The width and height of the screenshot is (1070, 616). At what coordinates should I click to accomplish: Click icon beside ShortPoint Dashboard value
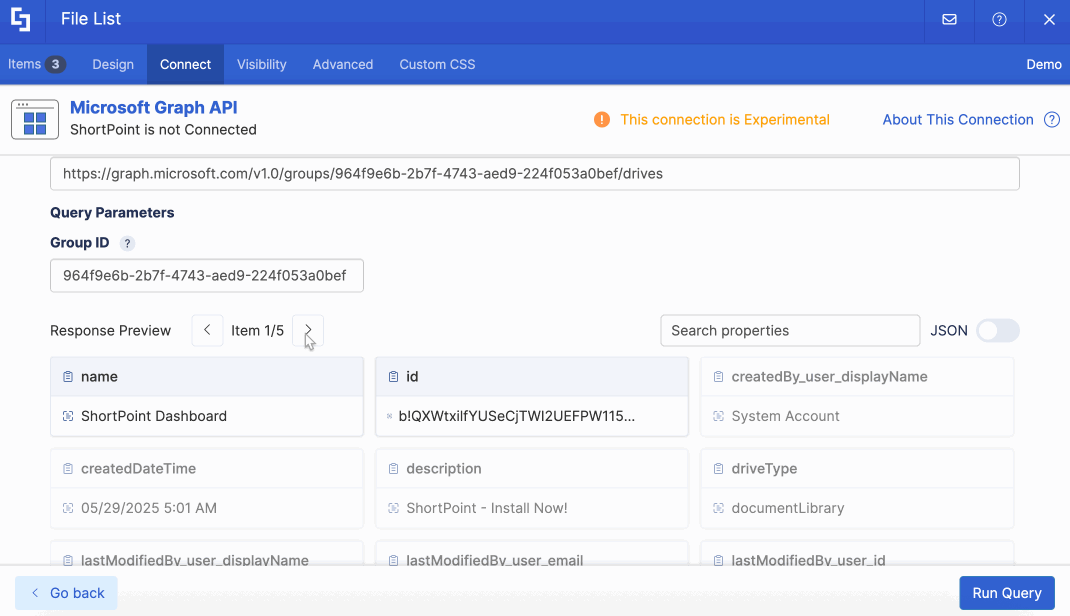[68, 416]
